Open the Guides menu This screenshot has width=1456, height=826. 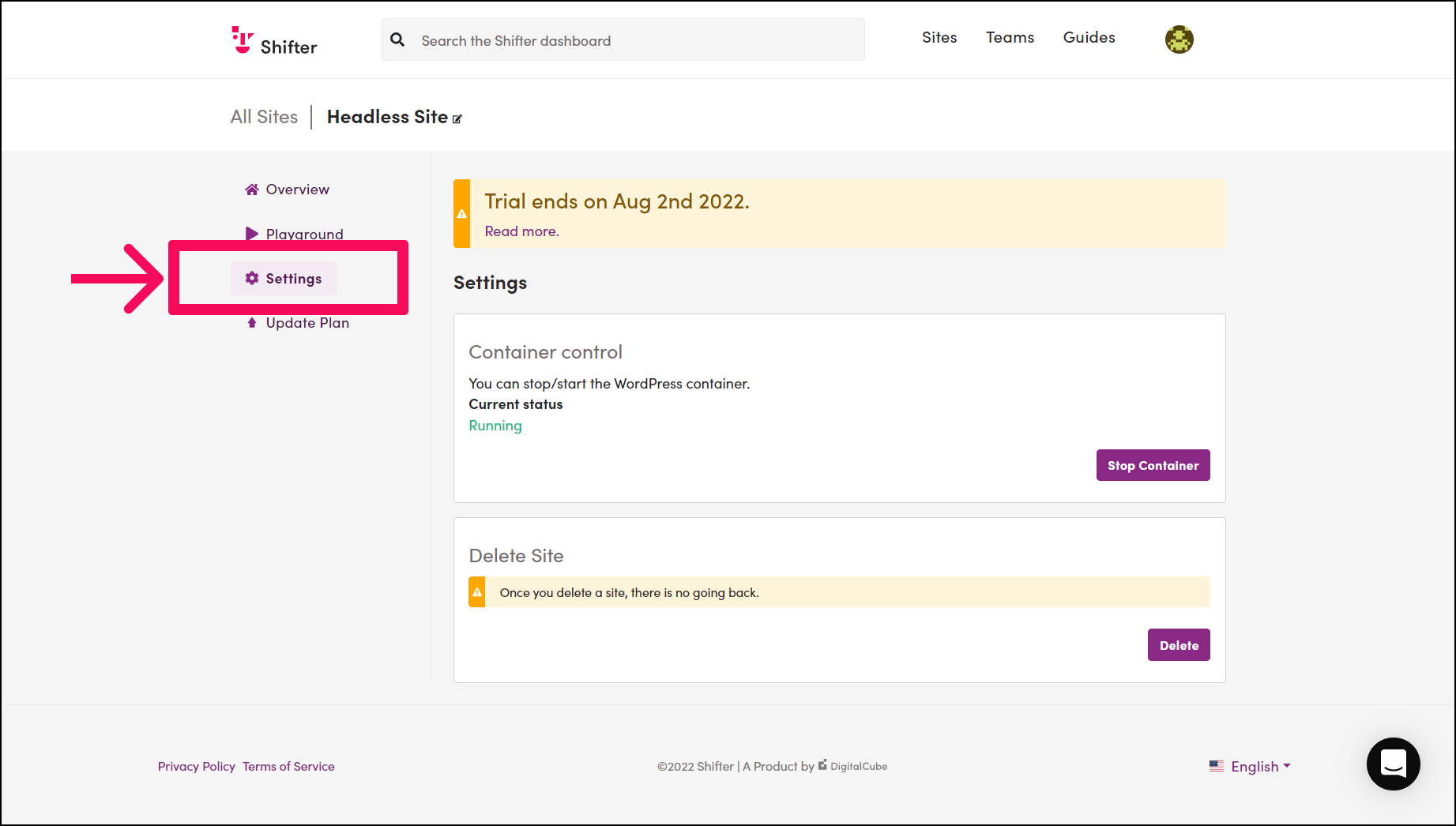point(1089,37)
